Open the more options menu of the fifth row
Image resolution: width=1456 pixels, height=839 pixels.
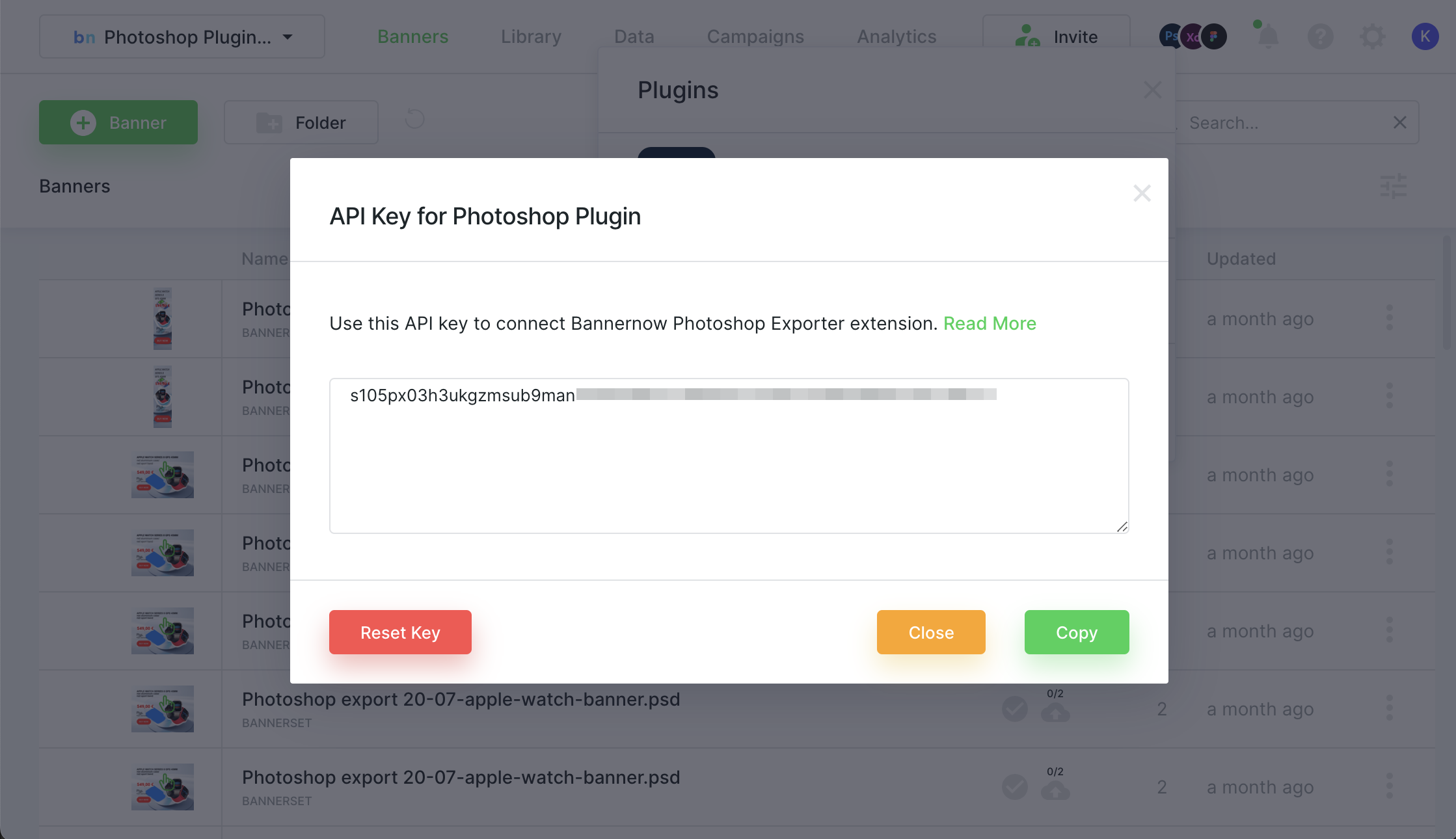[1389, 630]
